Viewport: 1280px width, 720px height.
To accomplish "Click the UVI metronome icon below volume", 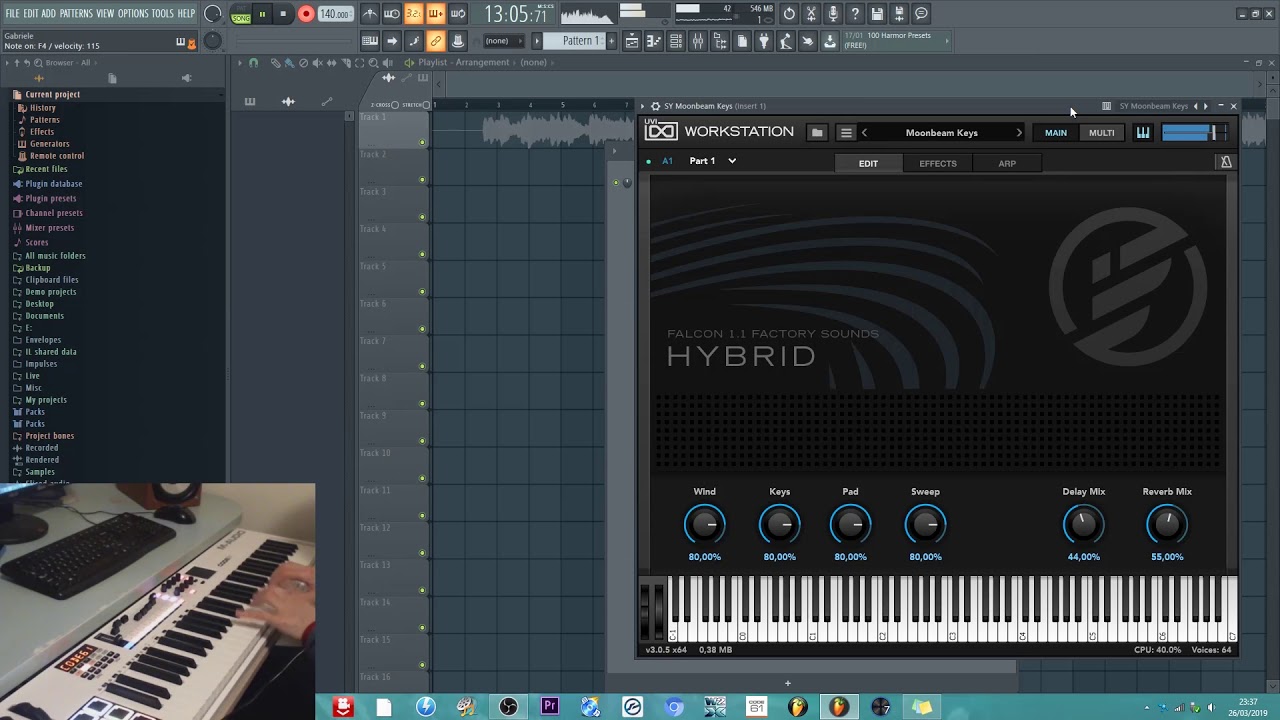I will (x=1226, y=162).
